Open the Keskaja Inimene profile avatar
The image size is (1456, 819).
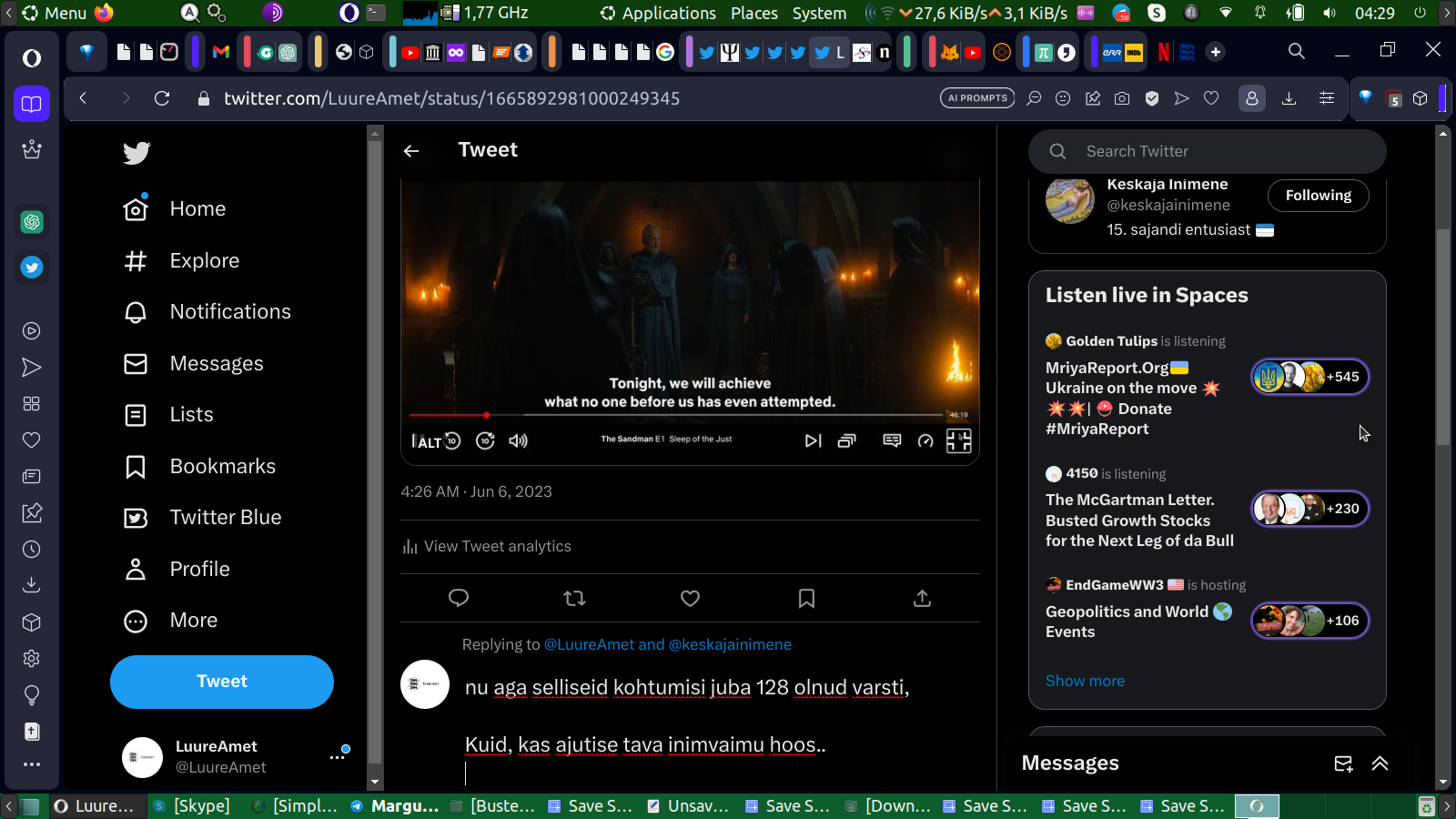(x=1070, y=199)
